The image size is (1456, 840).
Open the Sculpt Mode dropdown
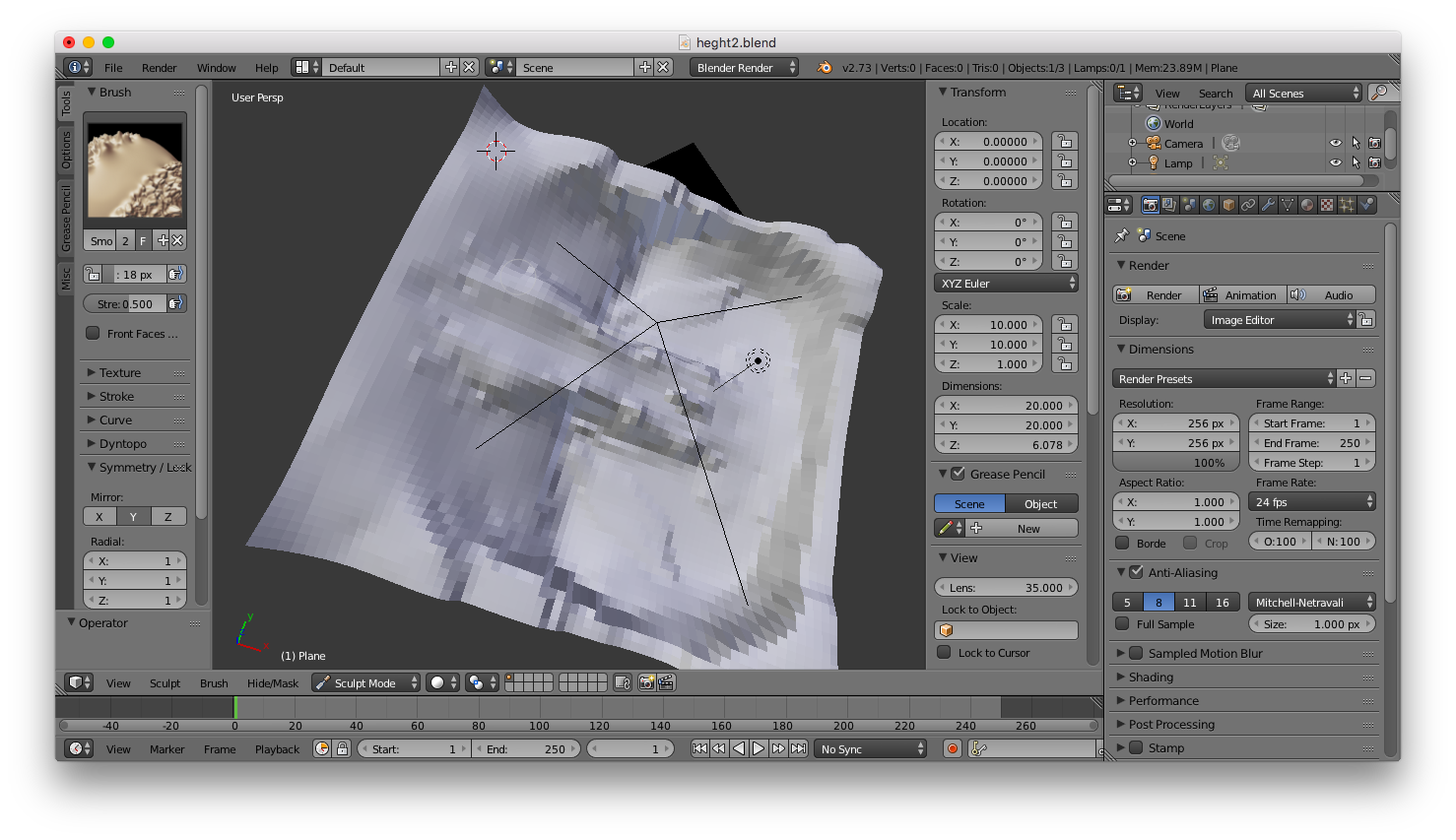[x=366, y=683]
